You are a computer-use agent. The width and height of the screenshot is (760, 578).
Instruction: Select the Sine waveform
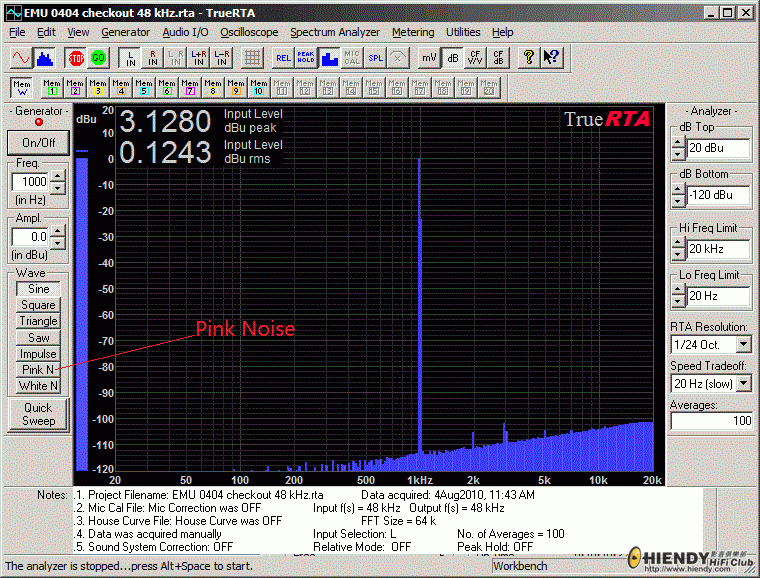38,289
